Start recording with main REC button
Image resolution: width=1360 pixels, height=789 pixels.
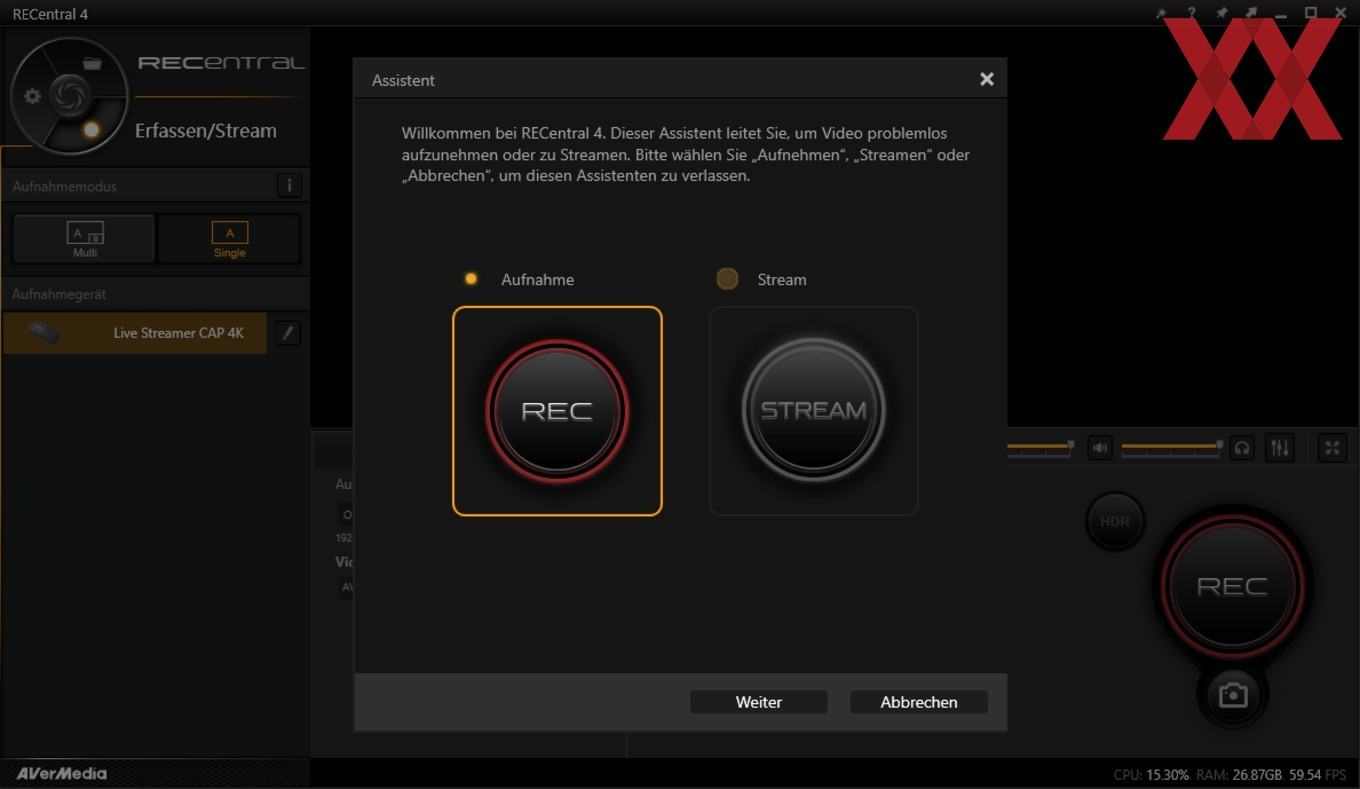(x=1232, y=586)
